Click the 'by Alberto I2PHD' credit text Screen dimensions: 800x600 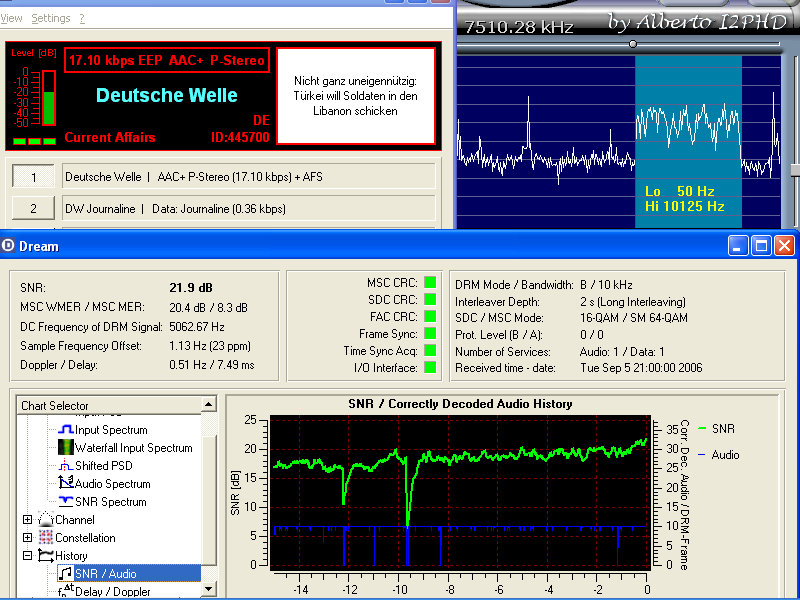click(697, 22)
